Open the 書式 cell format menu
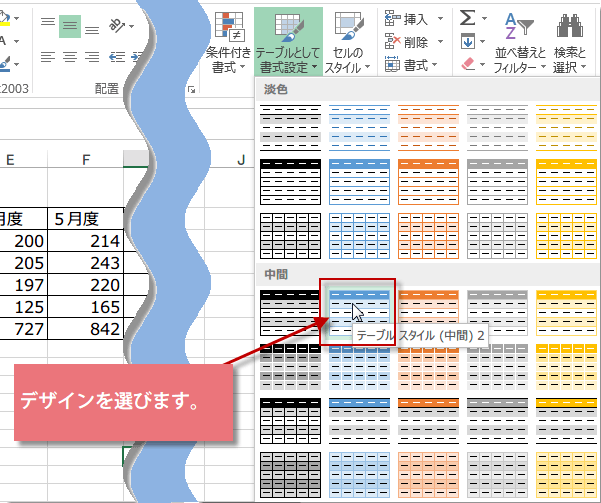This screenshot has height=503, width=601. (411, 64)
